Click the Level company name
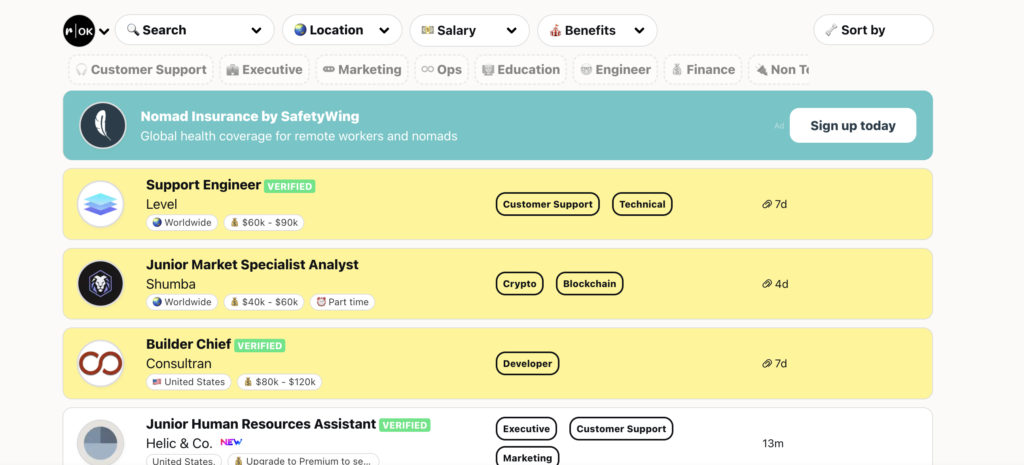 pos(161,204)
